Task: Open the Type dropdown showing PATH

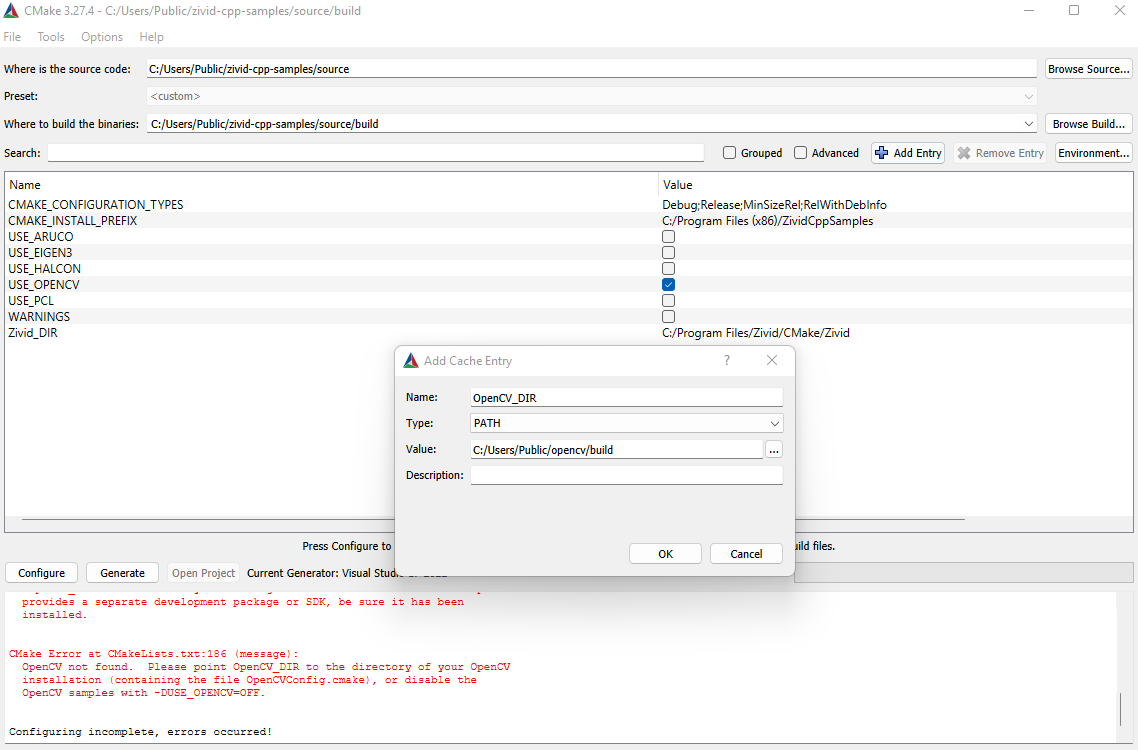Action: [626, 423]
